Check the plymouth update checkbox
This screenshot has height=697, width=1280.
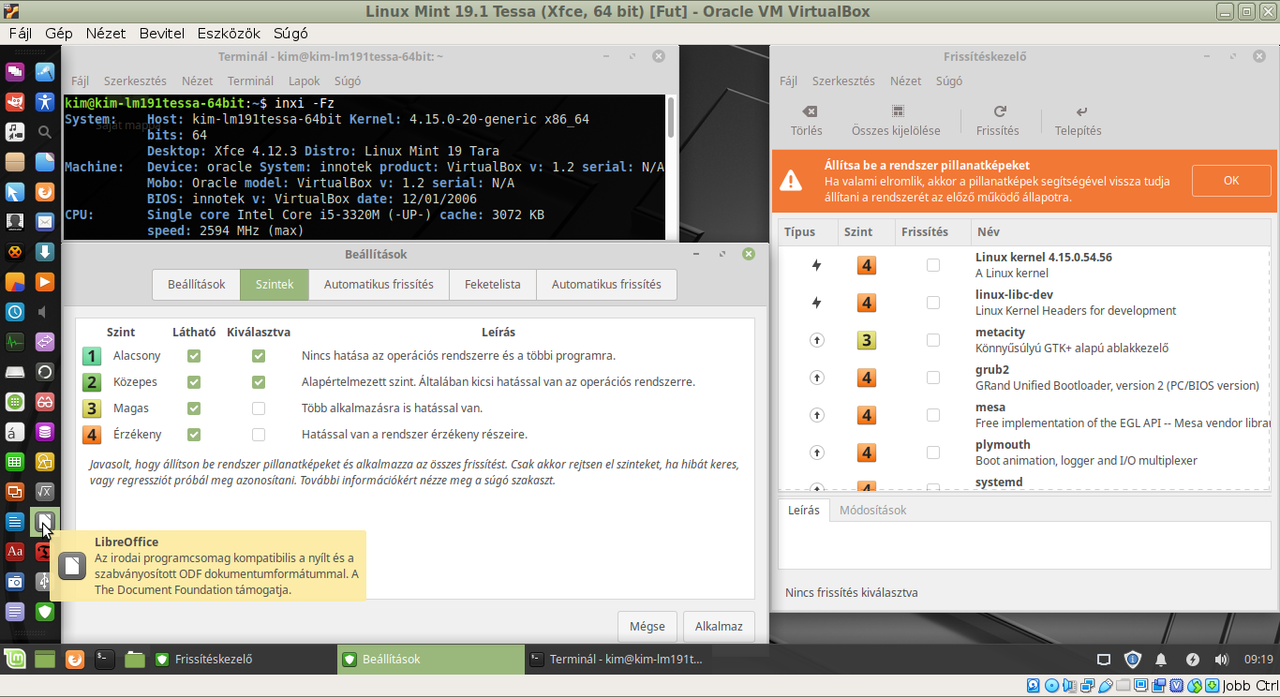933,452
